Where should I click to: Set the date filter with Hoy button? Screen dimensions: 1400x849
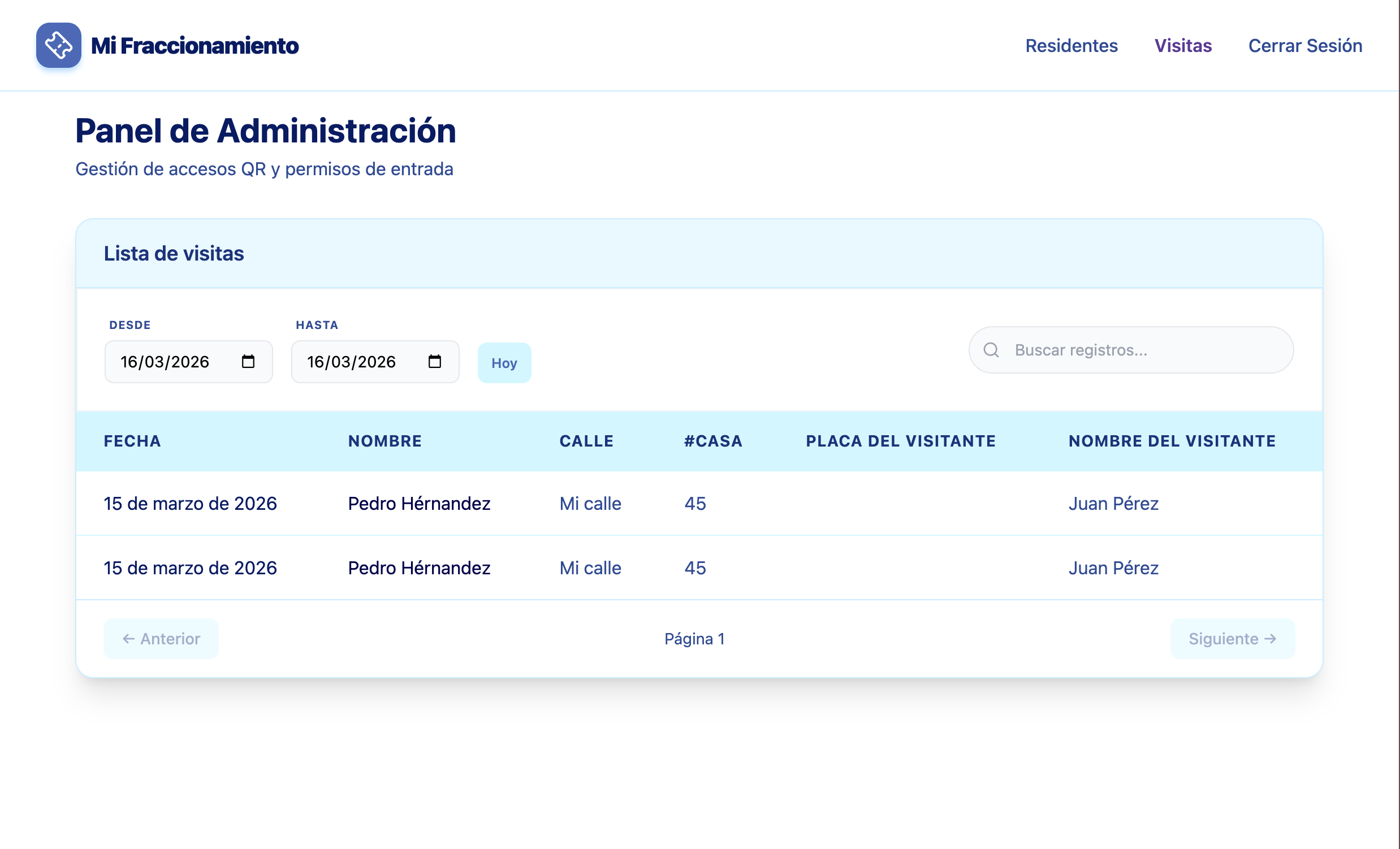click(x=504, y=363)
